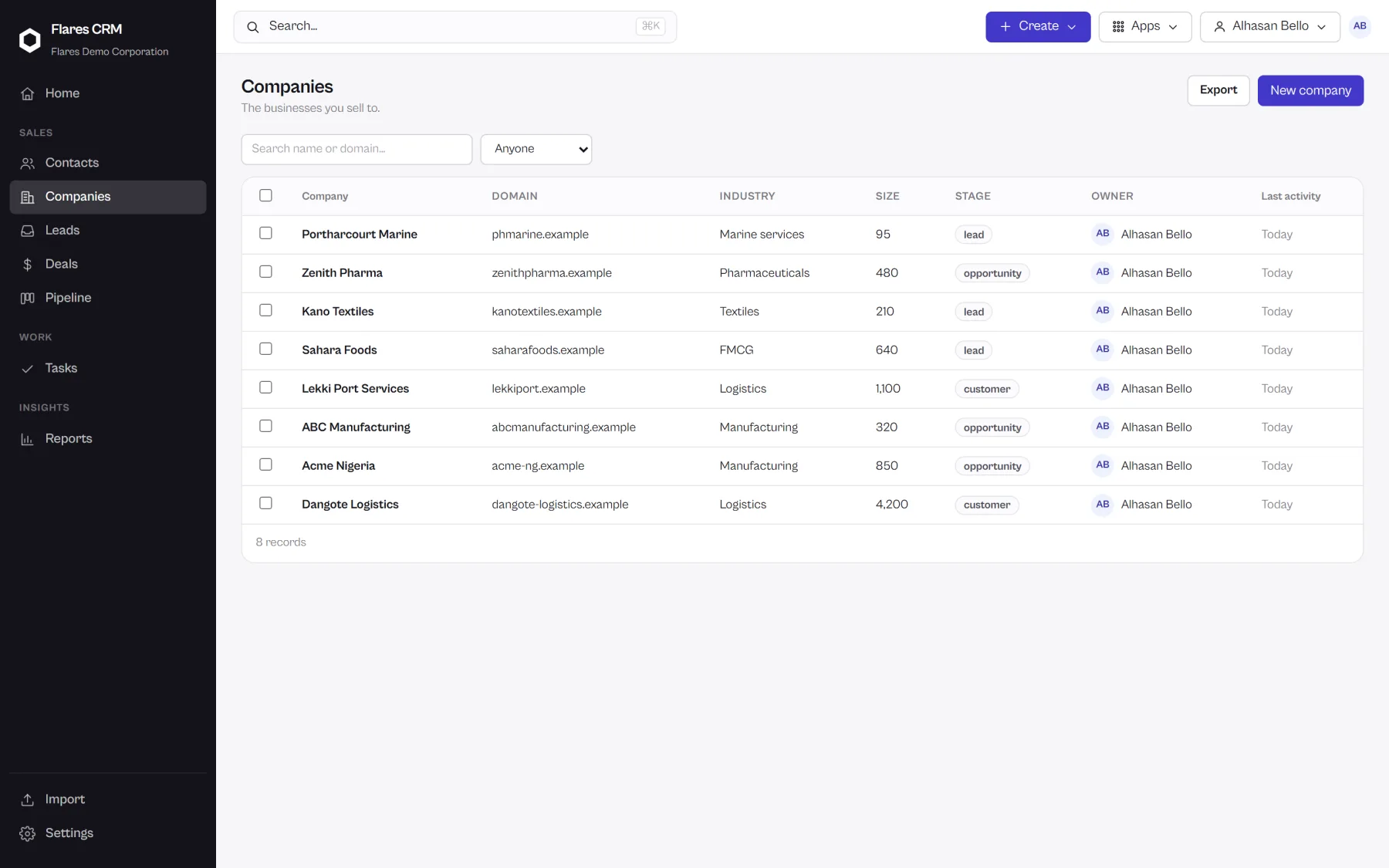Open the Porthatcourt Marine company link
The height and width of the screenshot is (868, 1389).
[360, 235]
